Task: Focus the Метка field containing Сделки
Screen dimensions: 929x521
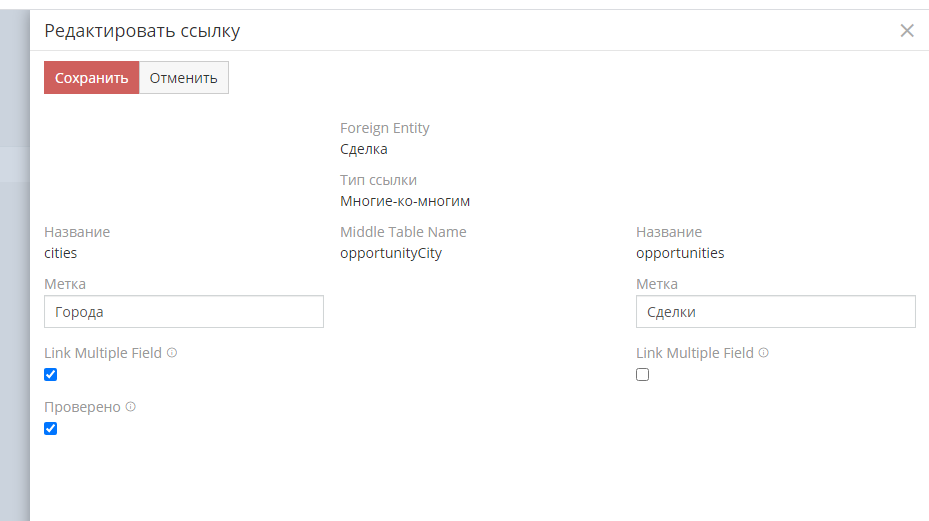Action: [775, 312]
